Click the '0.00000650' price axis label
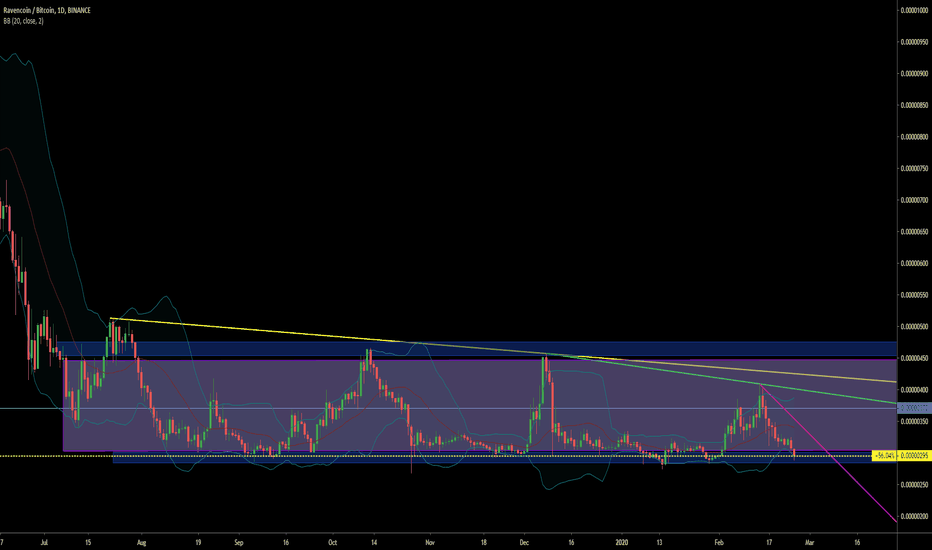Screen dimensions: 932x550 pos(914,231)
